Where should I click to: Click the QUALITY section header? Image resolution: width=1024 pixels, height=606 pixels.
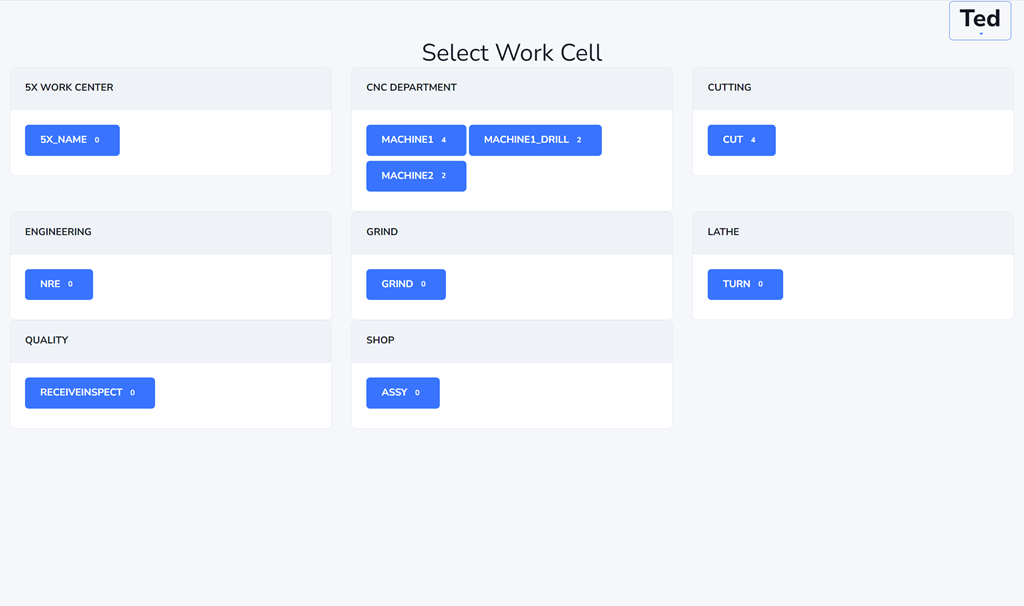[47, 340]
